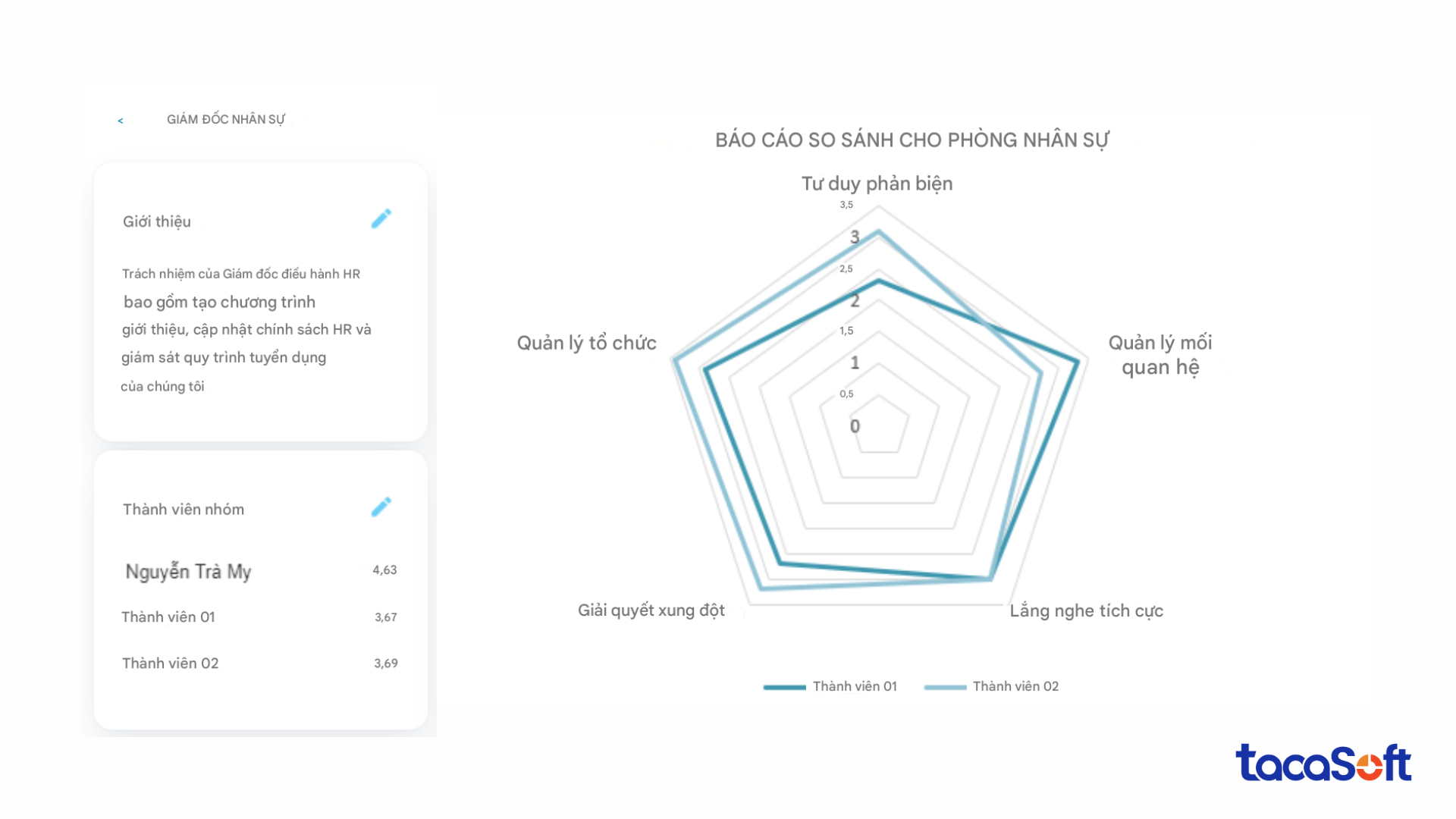This screenshot has height=819, width=1456.
Task: Select the Lắng nghe tích cực axis label
Action: (x=1086, y=611)
